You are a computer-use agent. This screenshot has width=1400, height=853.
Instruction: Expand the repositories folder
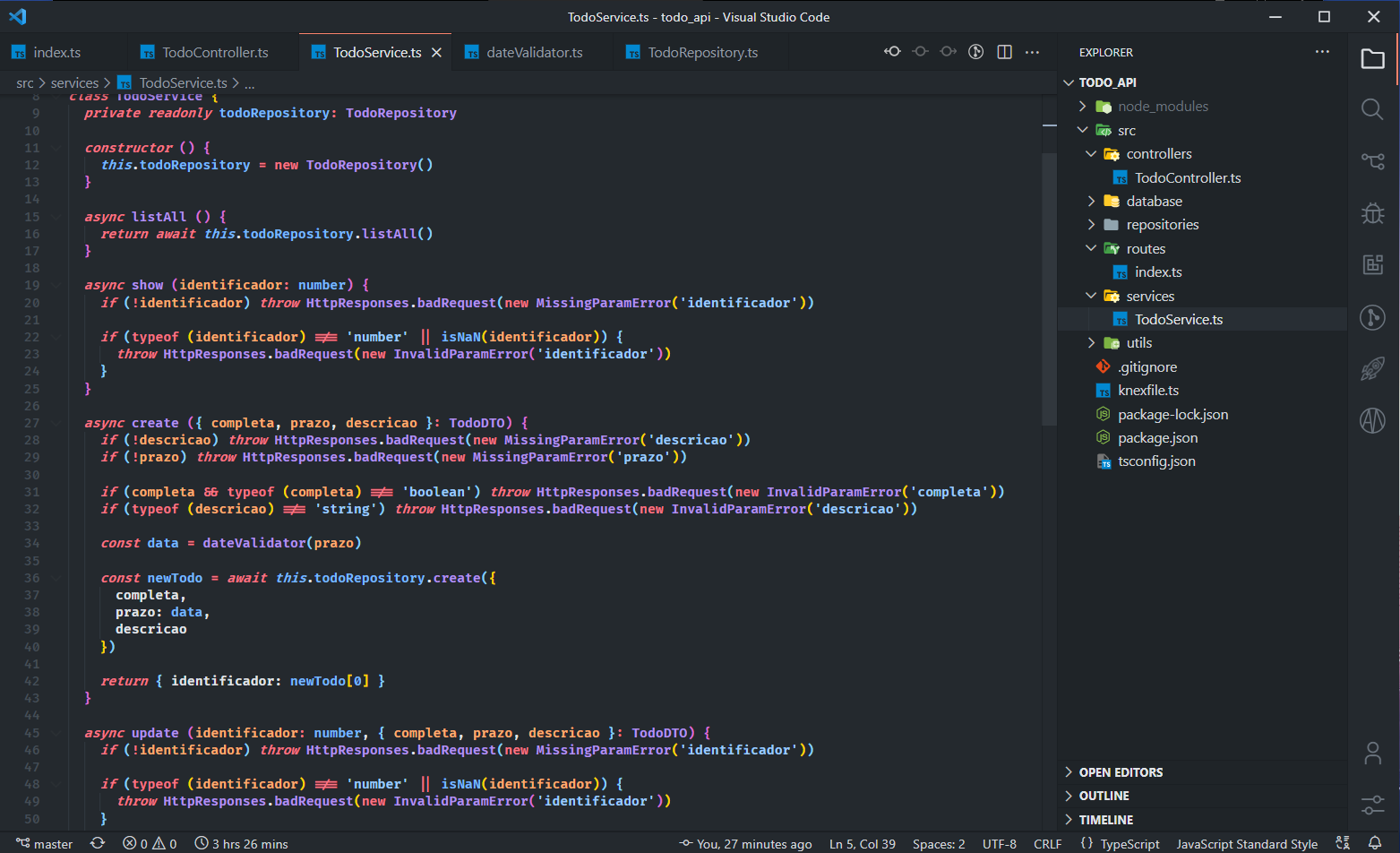coord(1203,225)
